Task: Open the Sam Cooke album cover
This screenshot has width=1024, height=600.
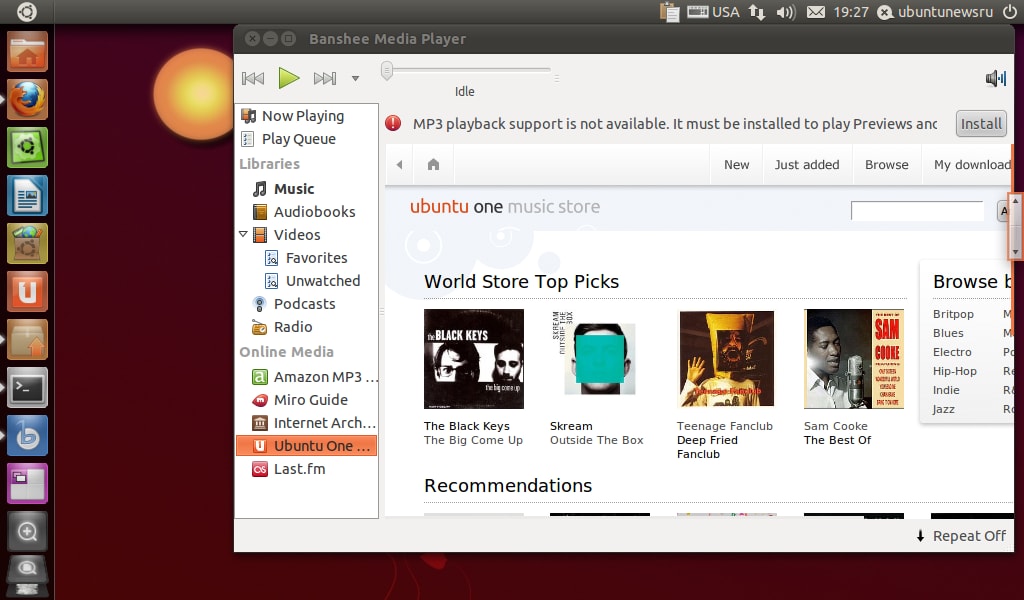Action: (x=854, y=359)
